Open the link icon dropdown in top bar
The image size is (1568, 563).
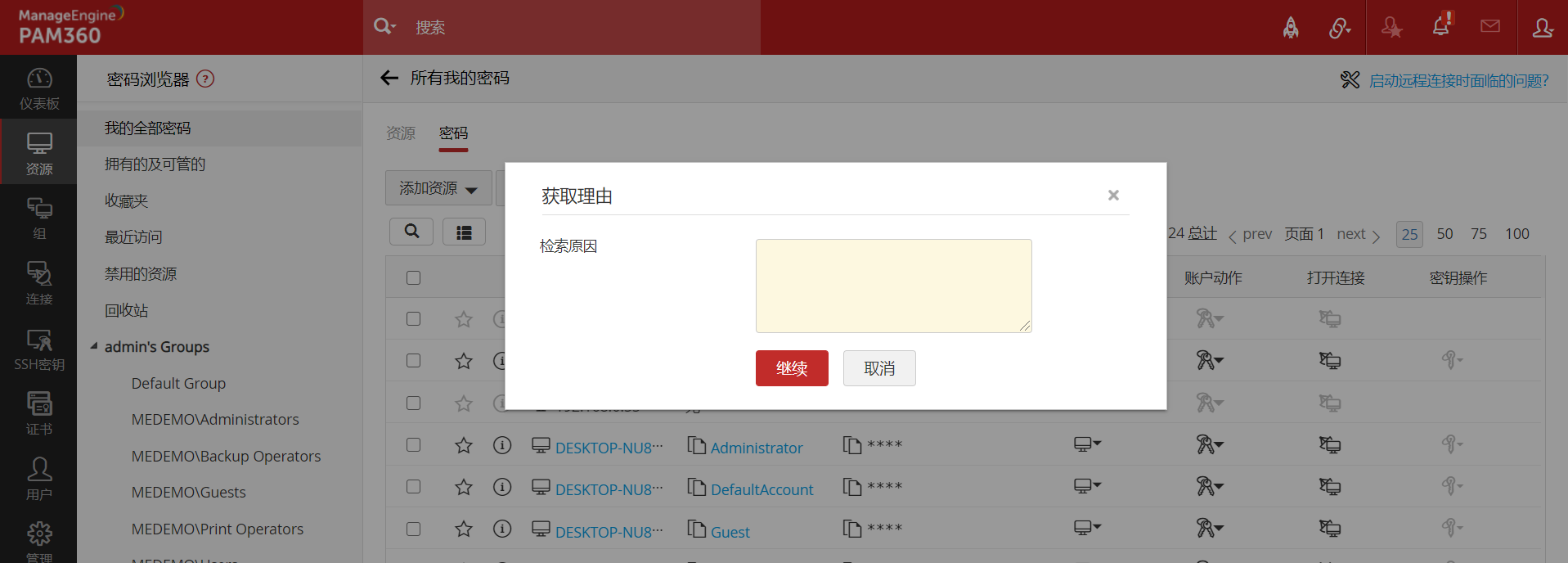(1340, 28)
